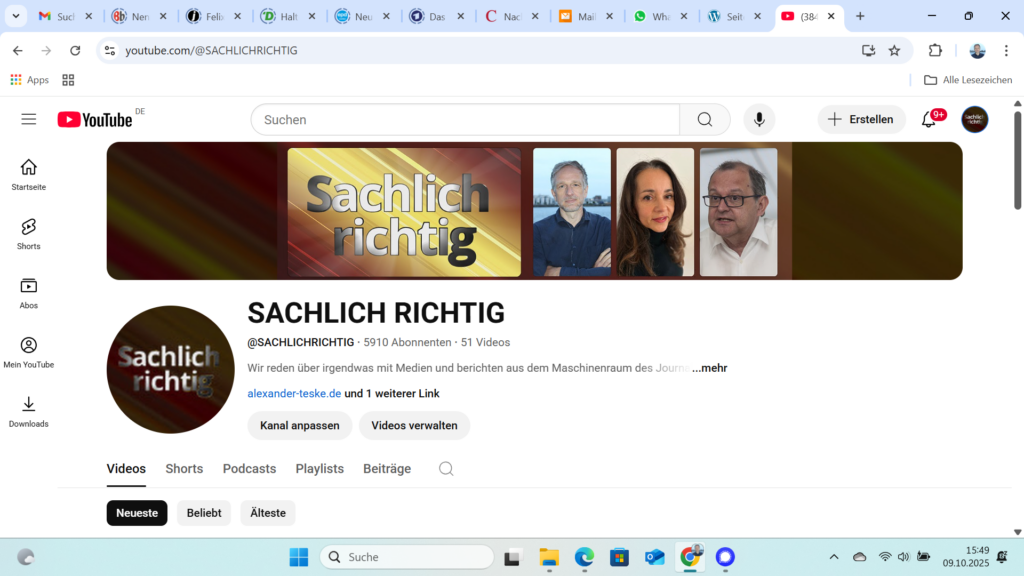Click the Kanal anpassen button
Image resolution: width=1024 pixels, height=576 pixels.
point(299,425)
